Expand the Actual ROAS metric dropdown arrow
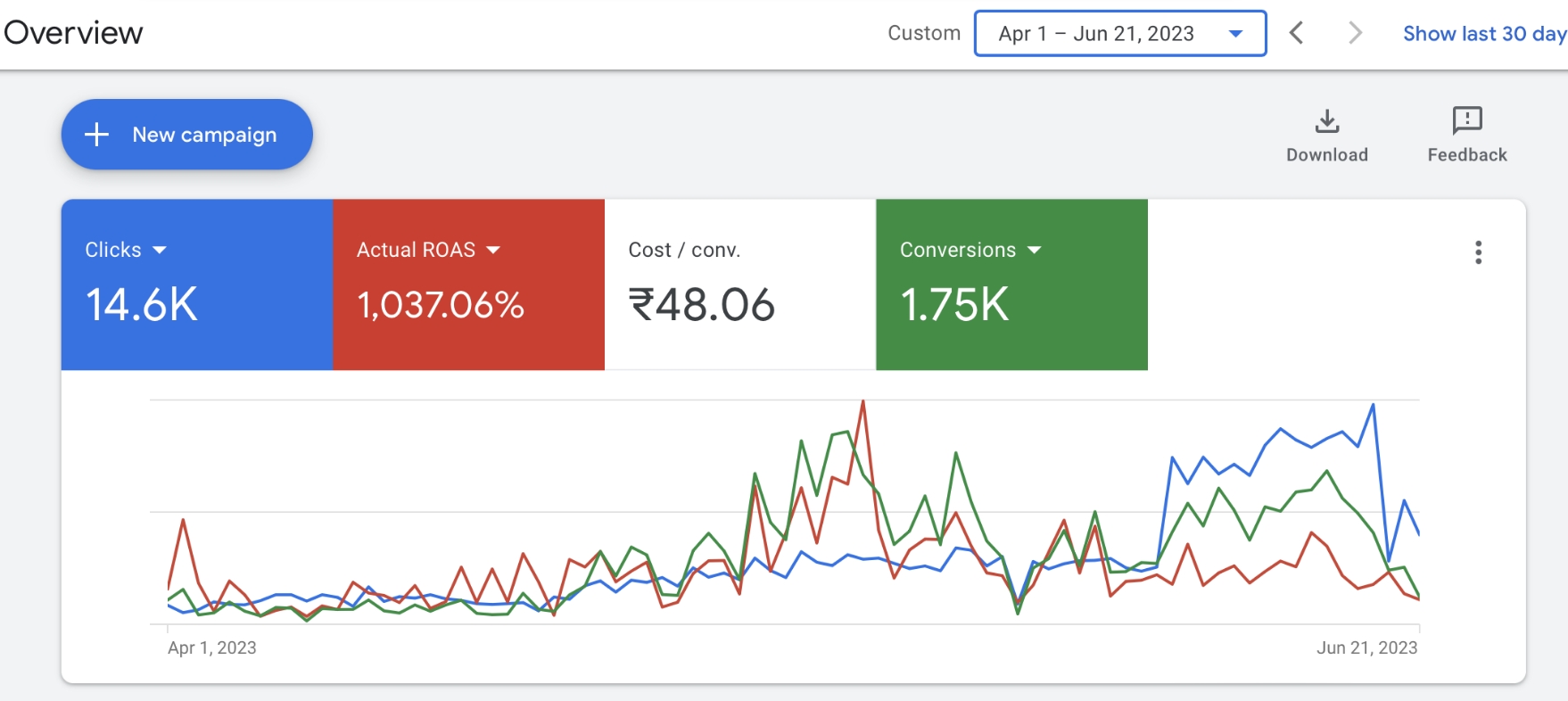 click(x=493, y=251)
